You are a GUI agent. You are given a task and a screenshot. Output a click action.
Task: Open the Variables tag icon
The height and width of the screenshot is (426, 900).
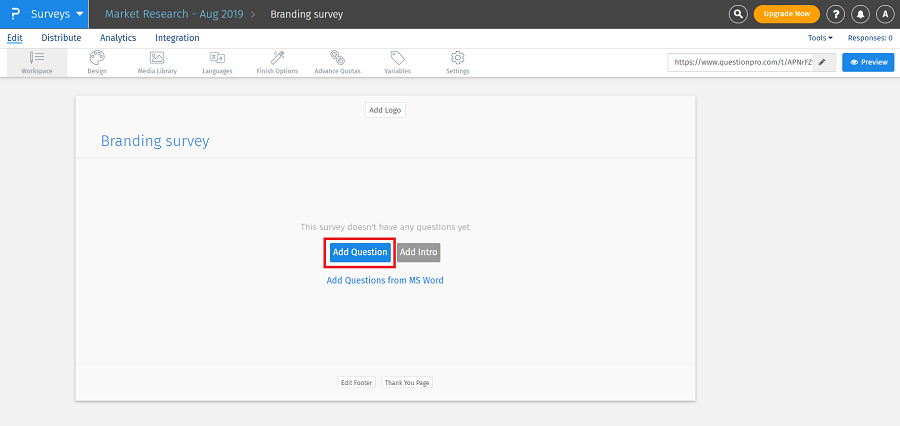[397, 58]
